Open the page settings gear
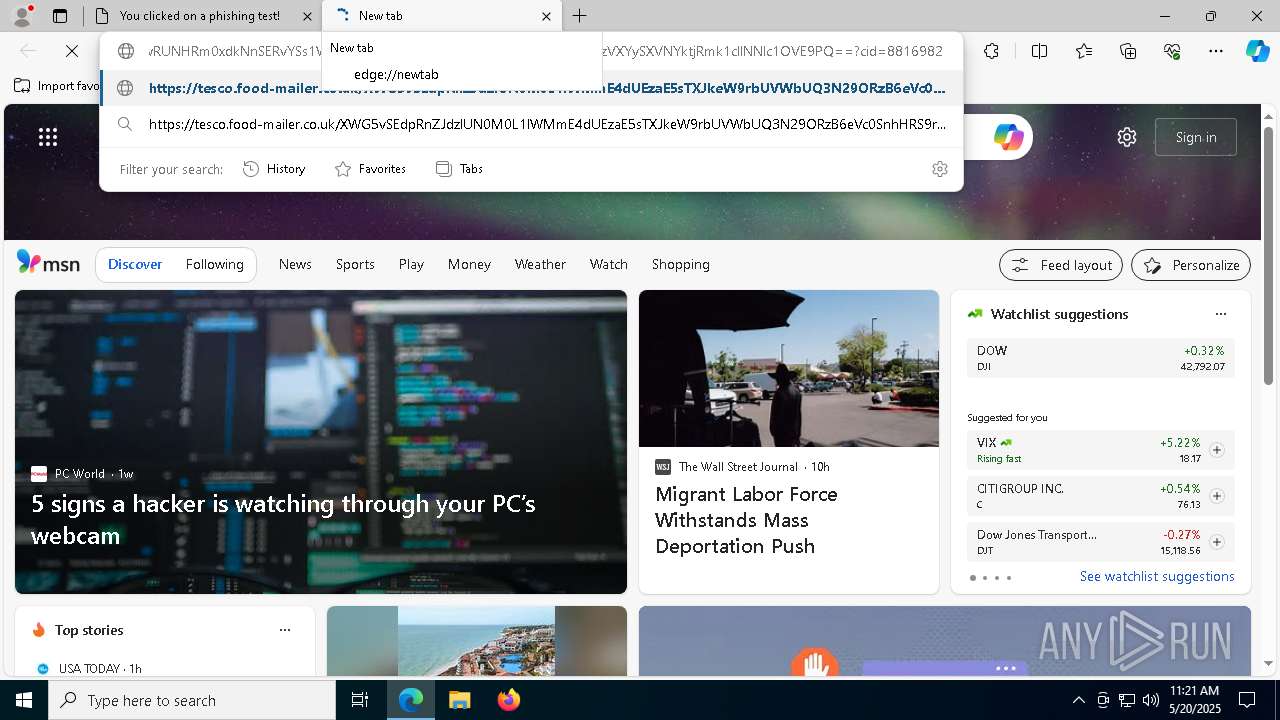Image resolution: width=1280 pixels, height=720 pixels. pyautogui.click(x=1127, y=137)
